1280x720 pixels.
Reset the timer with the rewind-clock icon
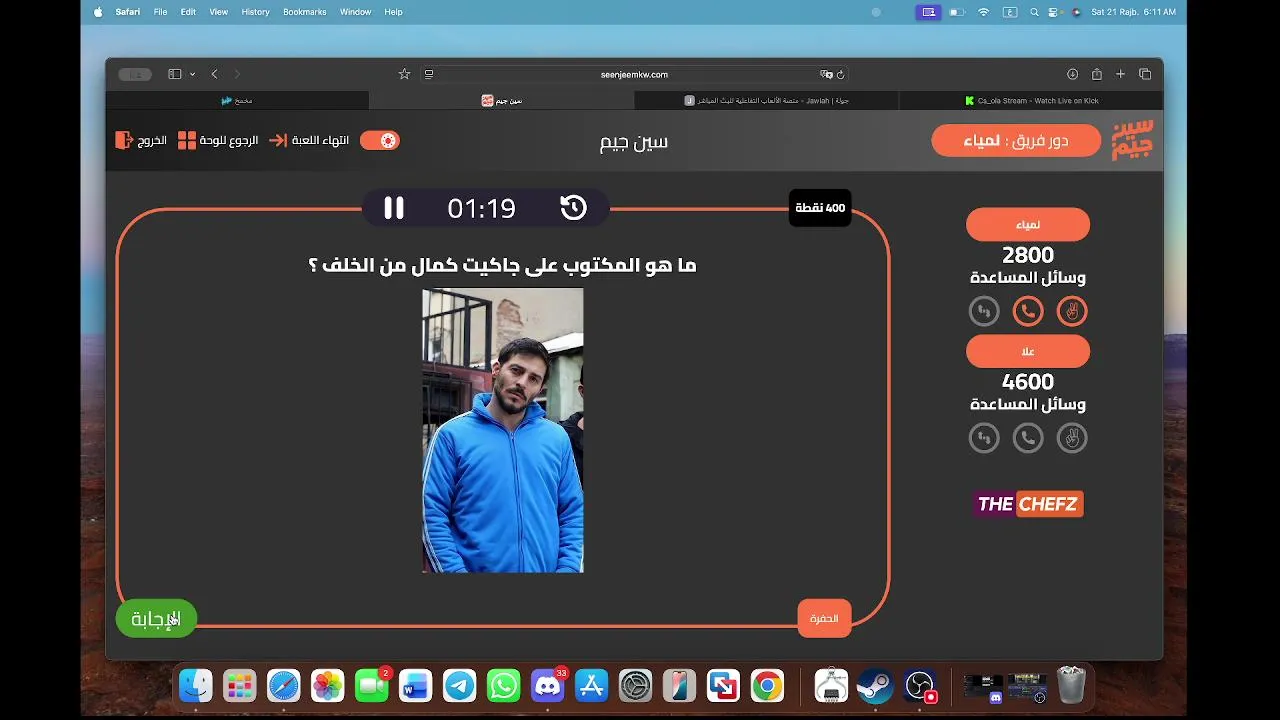tap(573, 208)
